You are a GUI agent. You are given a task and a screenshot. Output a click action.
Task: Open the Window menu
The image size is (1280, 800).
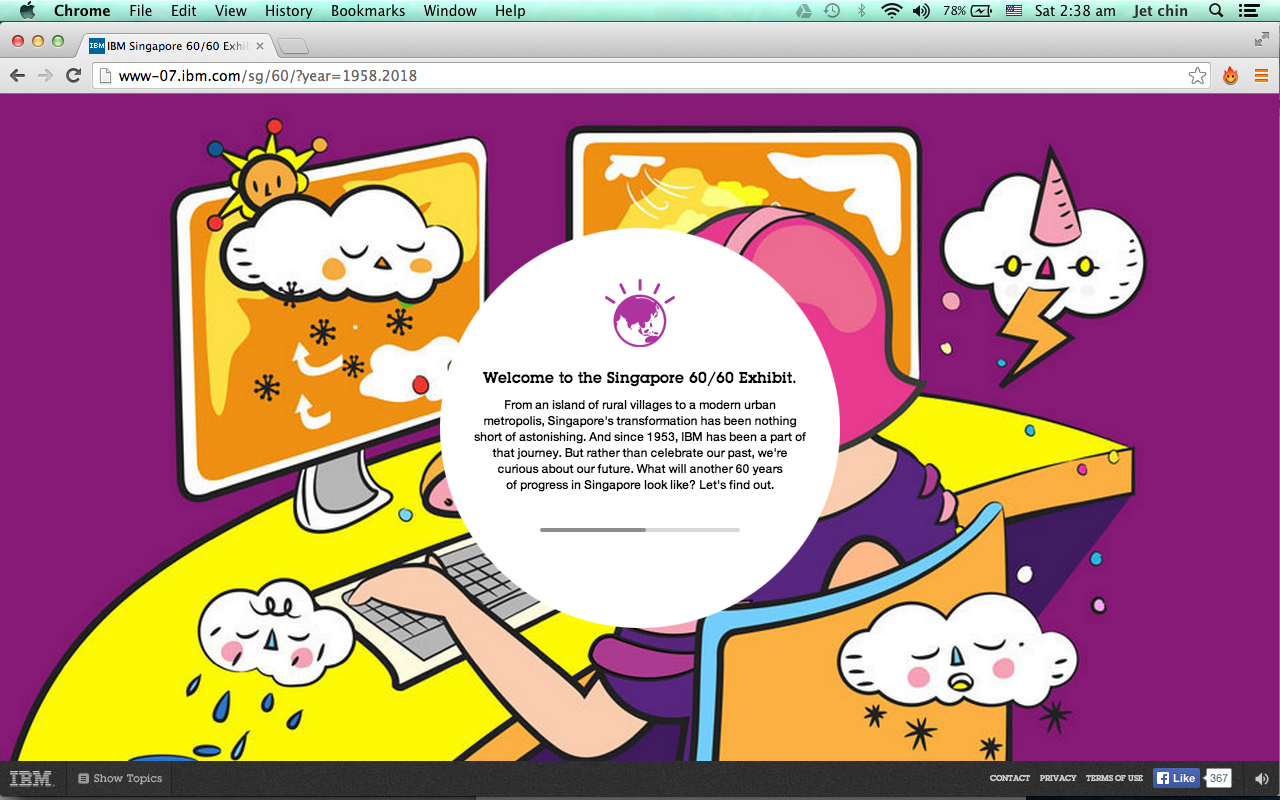tap(450, 11)
